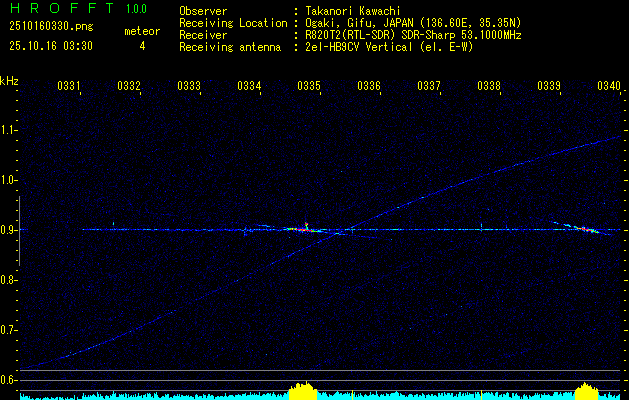
Task: Click the 0331 time marker
Action: point(69,85)
